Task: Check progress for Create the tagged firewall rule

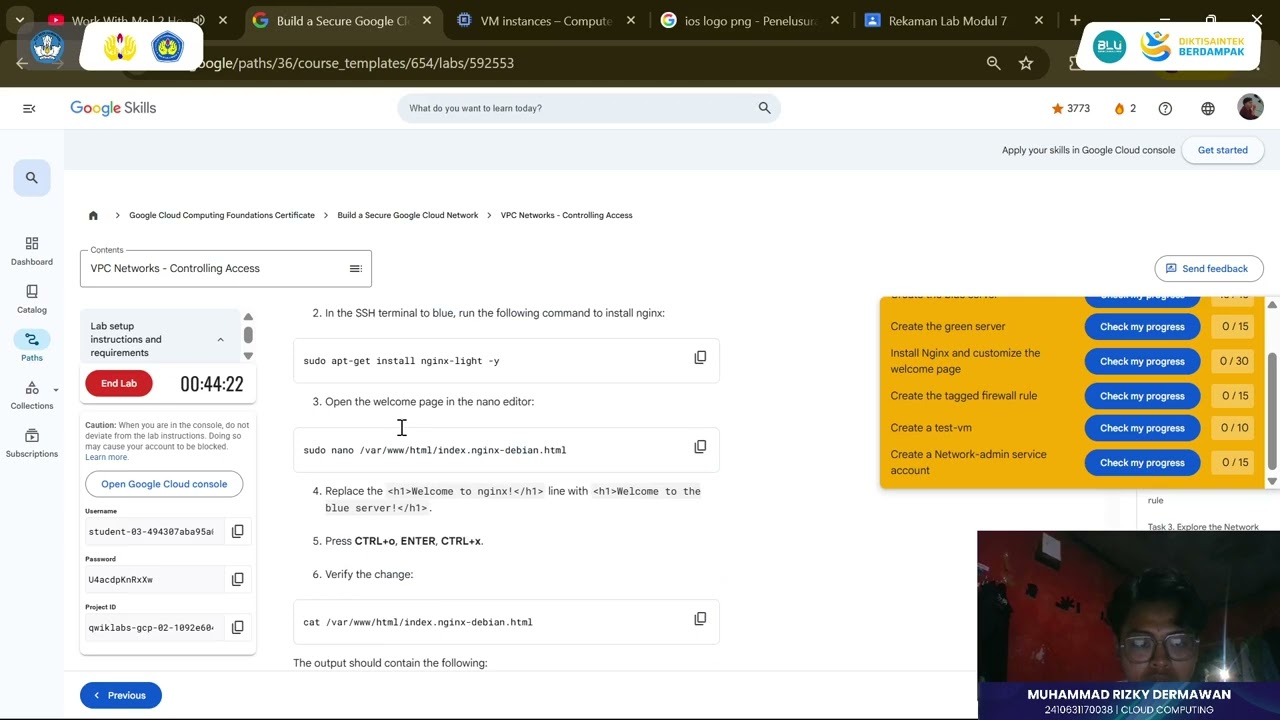Action: pos(1142,396)
